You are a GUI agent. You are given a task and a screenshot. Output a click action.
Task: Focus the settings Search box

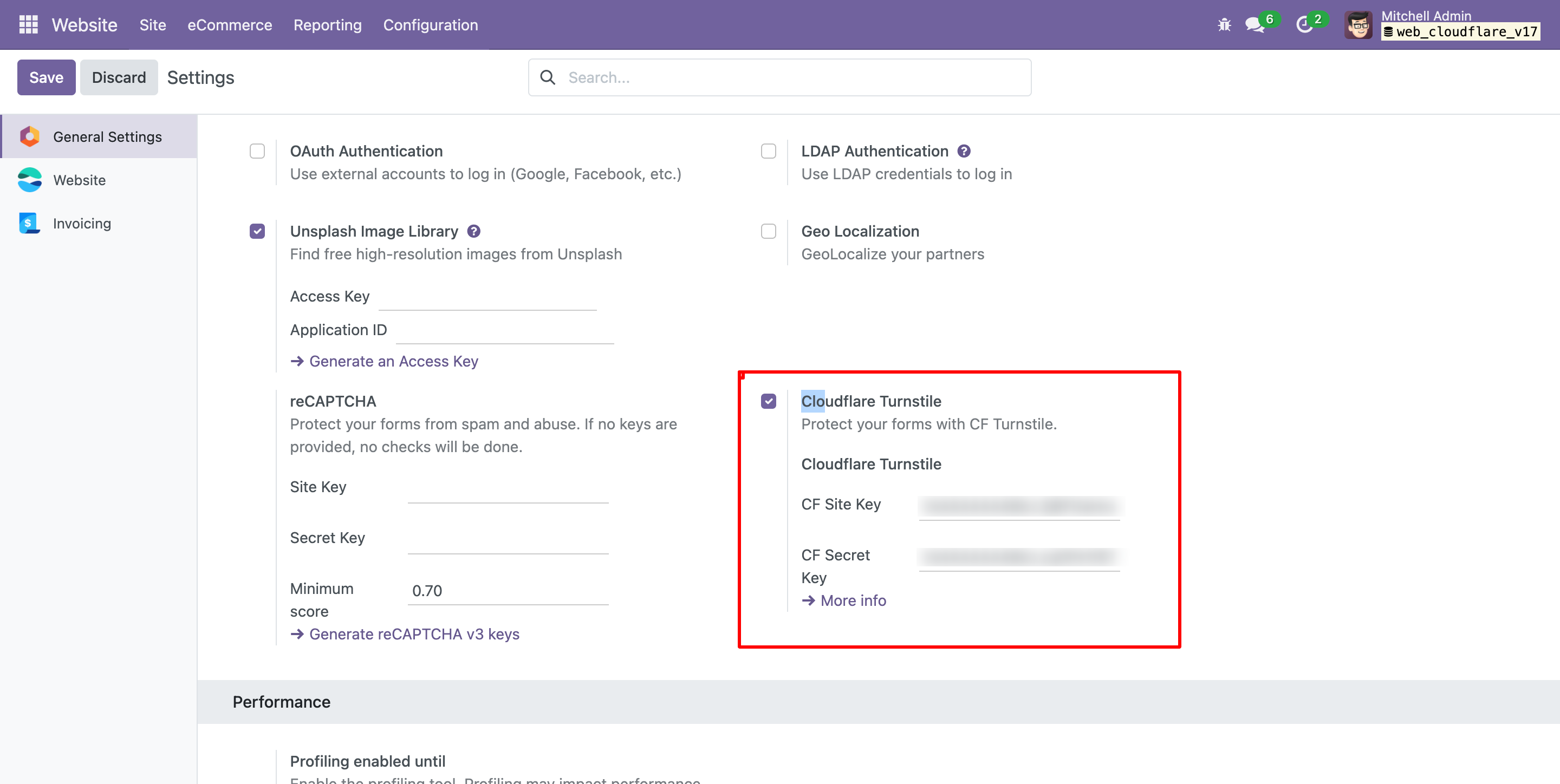click(x=779, y=77)
